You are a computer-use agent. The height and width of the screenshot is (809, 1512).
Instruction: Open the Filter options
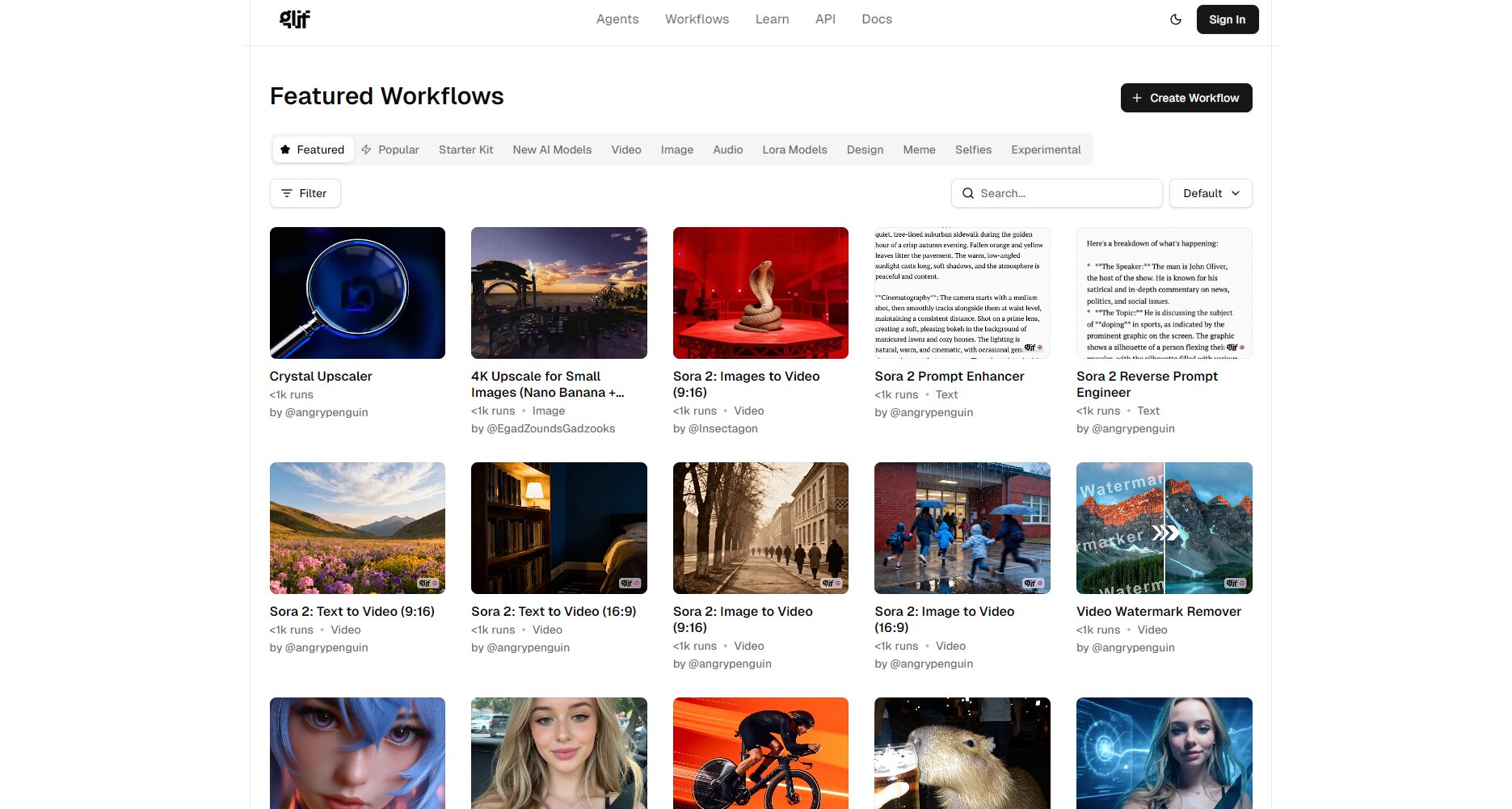tap(305, 193)
